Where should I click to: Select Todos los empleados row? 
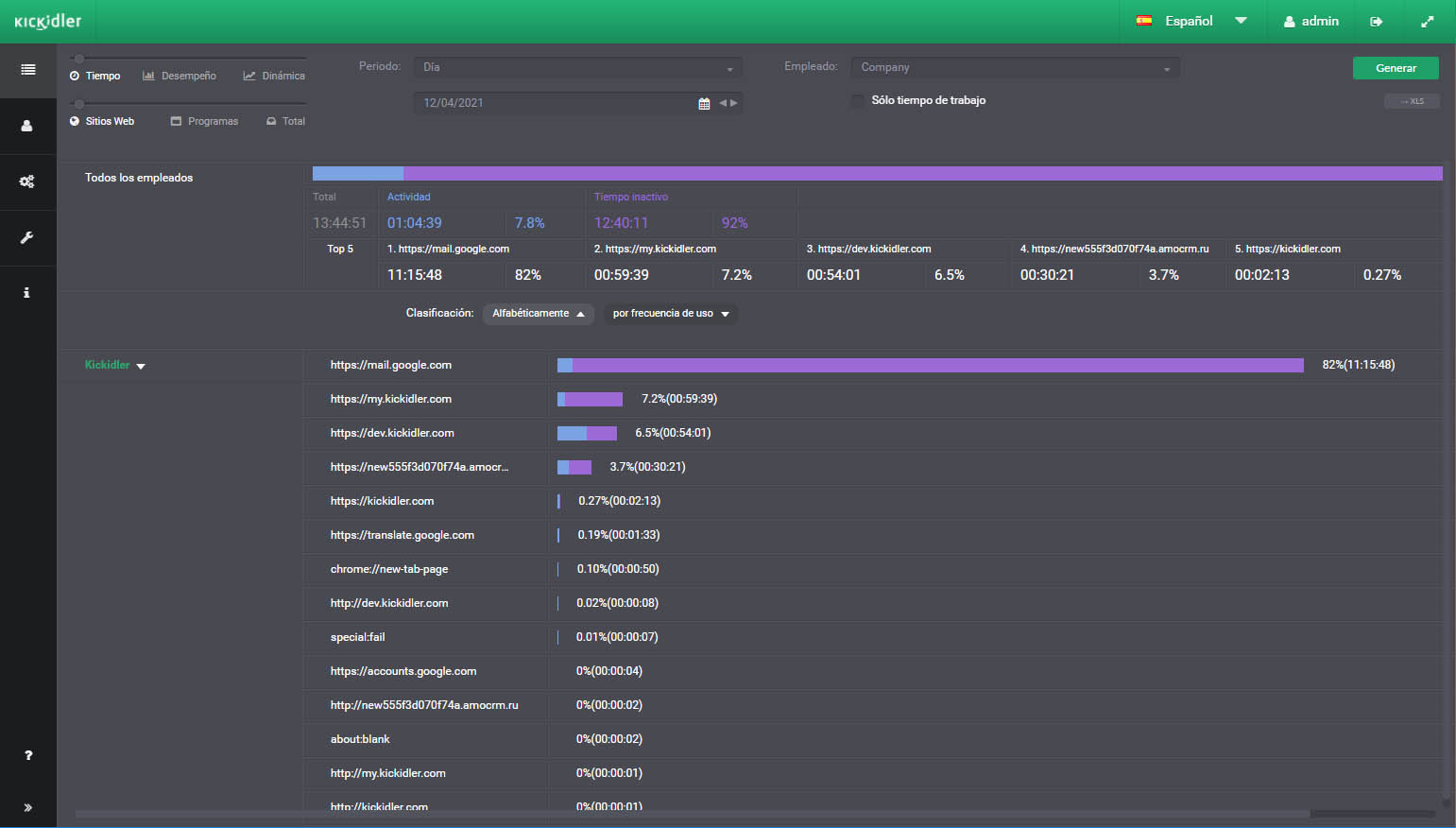(x=139, y=178)
